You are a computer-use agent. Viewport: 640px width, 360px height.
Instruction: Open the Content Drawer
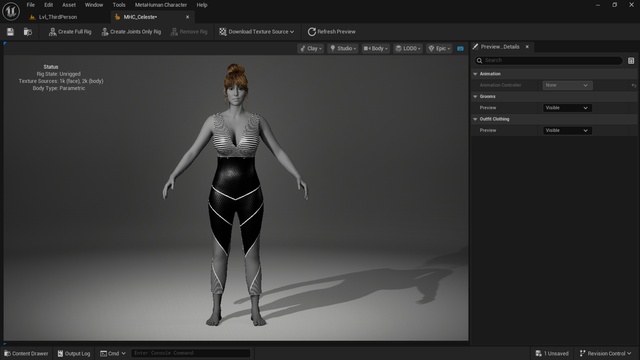coord(26,353)
